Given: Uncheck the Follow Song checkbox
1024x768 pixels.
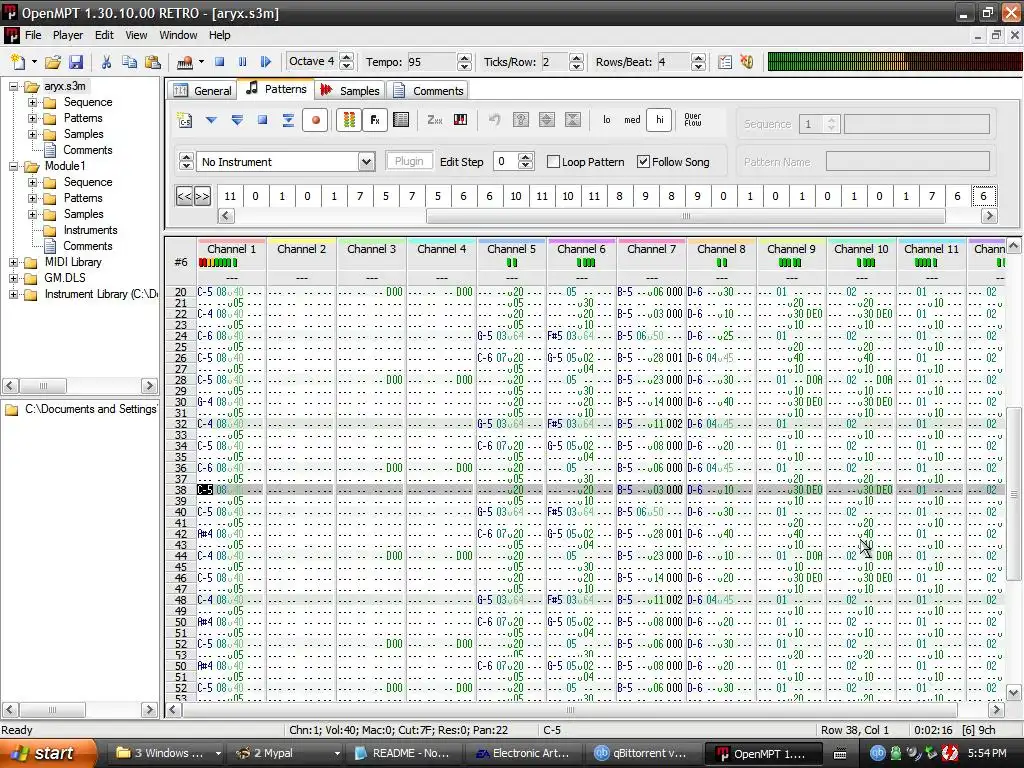Looking at the screenshot, I should [x=643, y=161].
